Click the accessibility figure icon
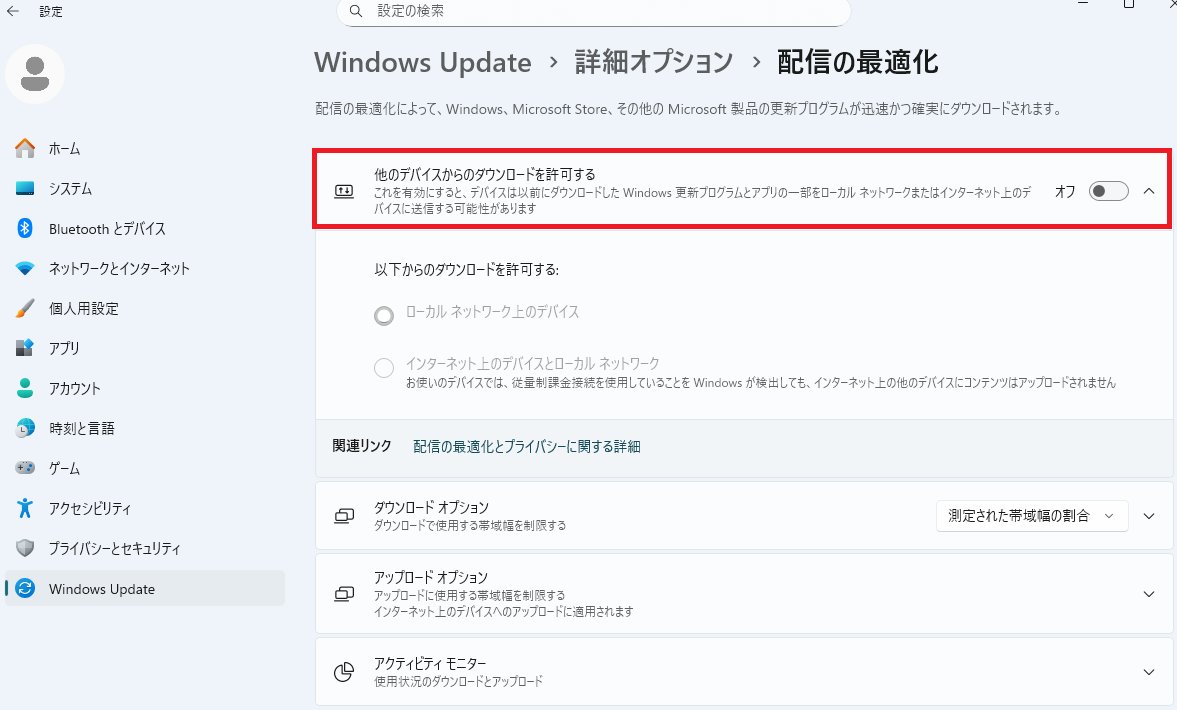 point(25,508)
